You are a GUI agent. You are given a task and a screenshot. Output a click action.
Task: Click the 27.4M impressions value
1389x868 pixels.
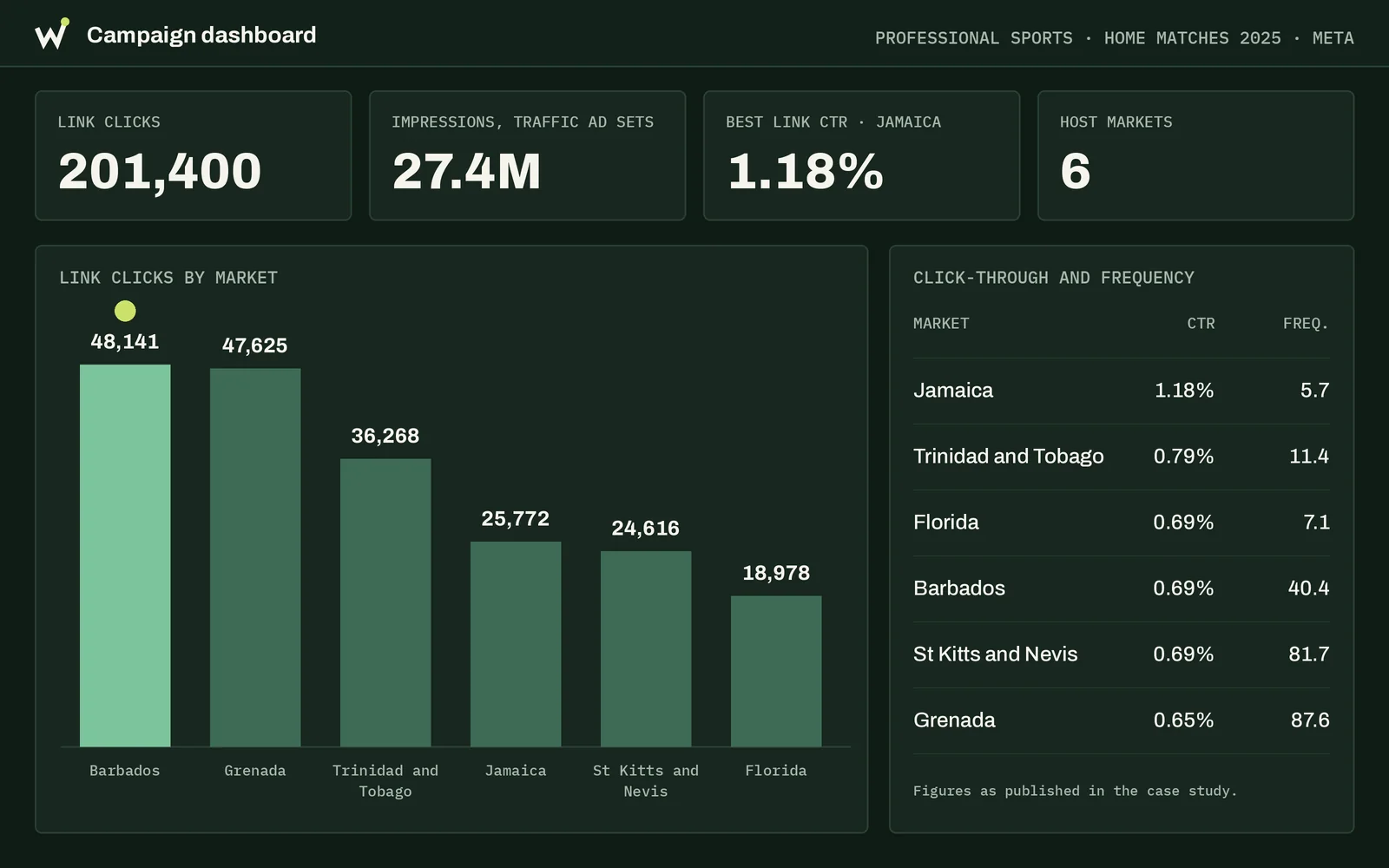tap(466, 171)
